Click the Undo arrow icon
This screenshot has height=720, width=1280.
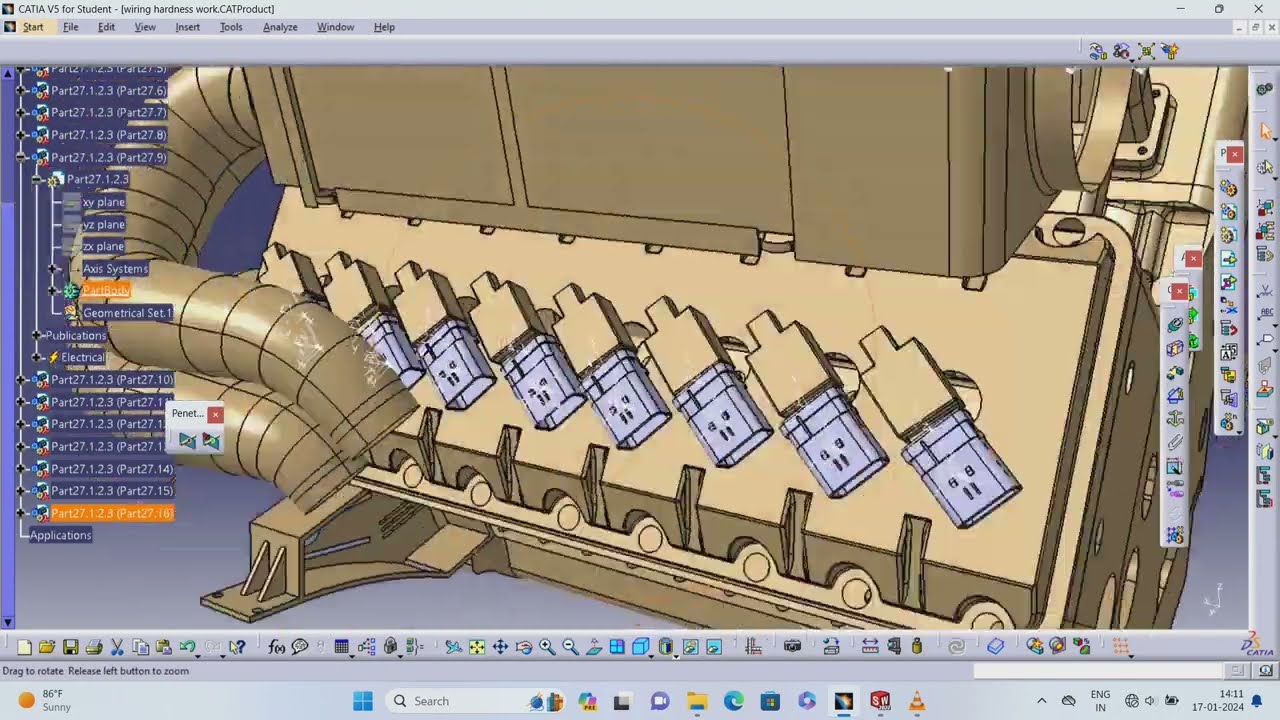pos(187,646)
